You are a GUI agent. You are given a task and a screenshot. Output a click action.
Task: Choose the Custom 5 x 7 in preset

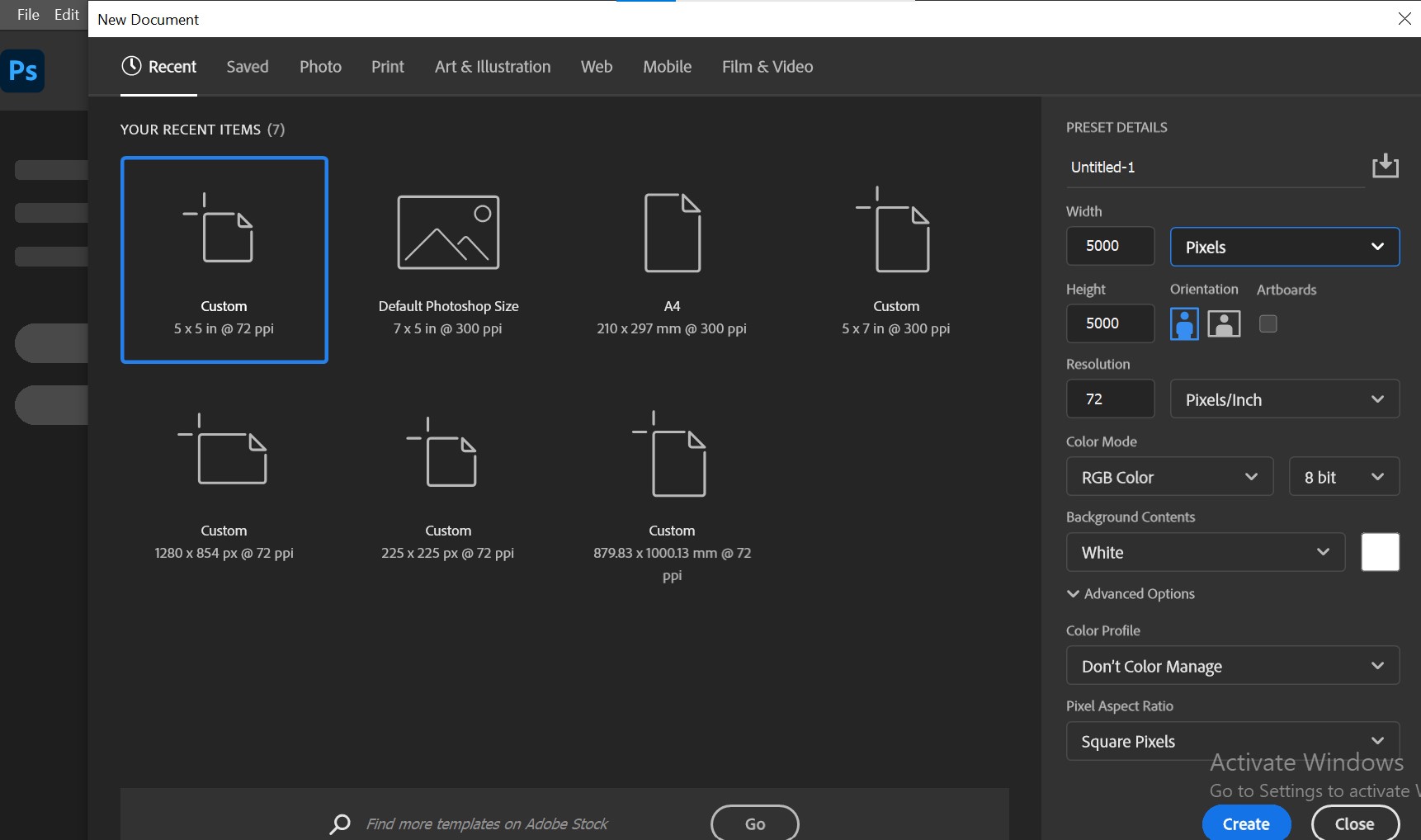click(x=896, y=260)
